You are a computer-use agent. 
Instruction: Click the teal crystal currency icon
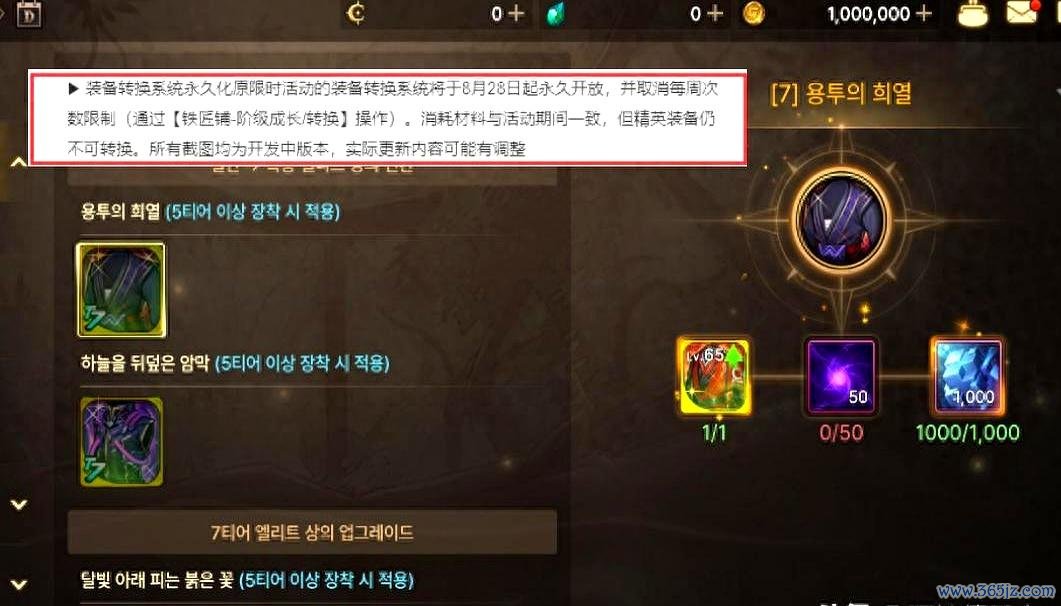click(x=556, y=14)
